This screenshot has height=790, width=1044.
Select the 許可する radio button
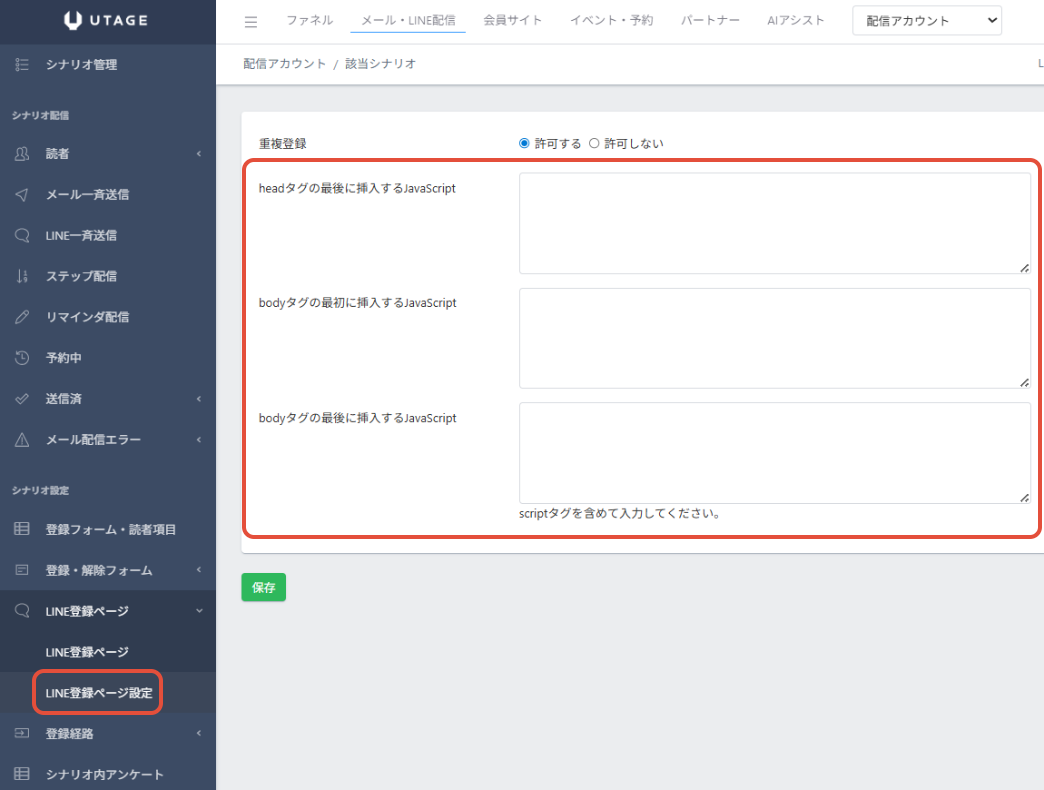(524, 143)
